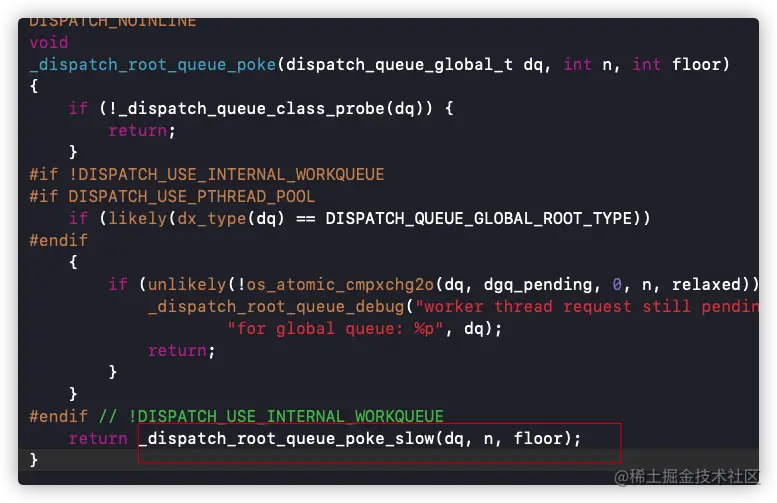Click the _dispatch_queue_class_probe call
Image resolution: width=777 pixels, height=503 pixels.
tap(251, 109)
